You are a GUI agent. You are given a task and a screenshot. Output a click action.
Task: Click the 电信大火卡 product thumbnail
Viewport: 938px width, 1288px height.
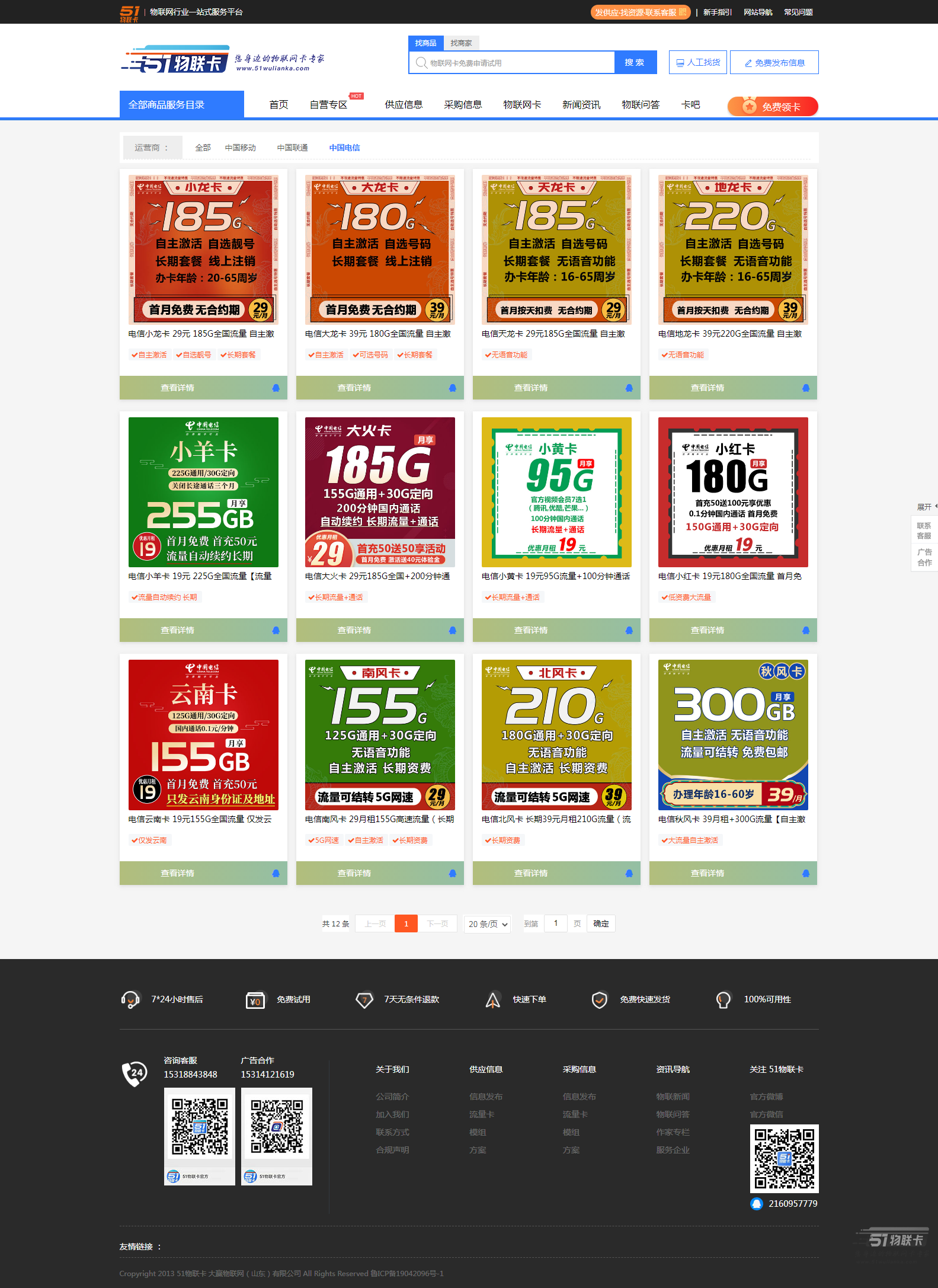380,493
